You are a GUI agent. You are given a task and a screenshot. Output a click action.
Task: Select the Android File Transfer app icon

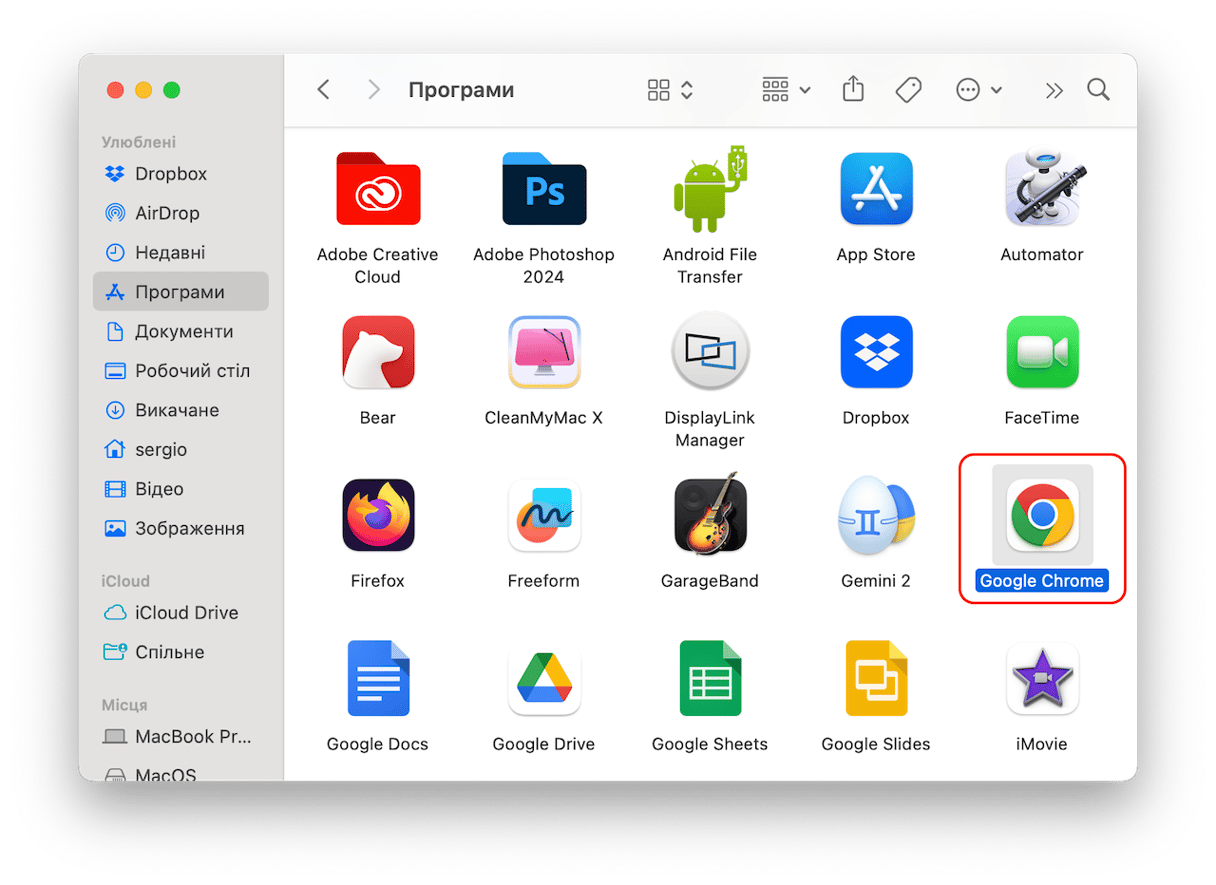[x=710, y=189]
